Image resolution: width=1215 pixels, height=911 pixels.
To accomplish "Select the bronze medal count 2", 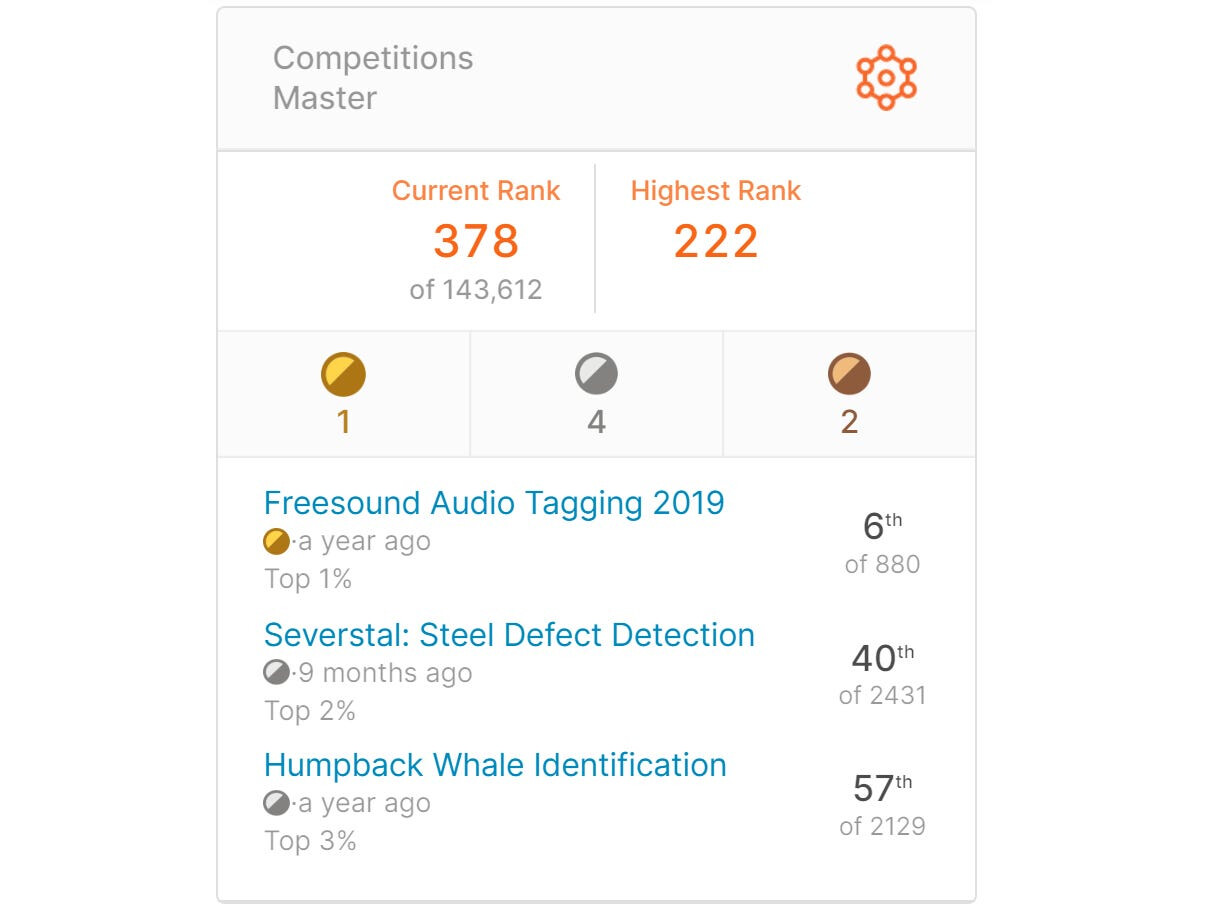I will point(849,422).
